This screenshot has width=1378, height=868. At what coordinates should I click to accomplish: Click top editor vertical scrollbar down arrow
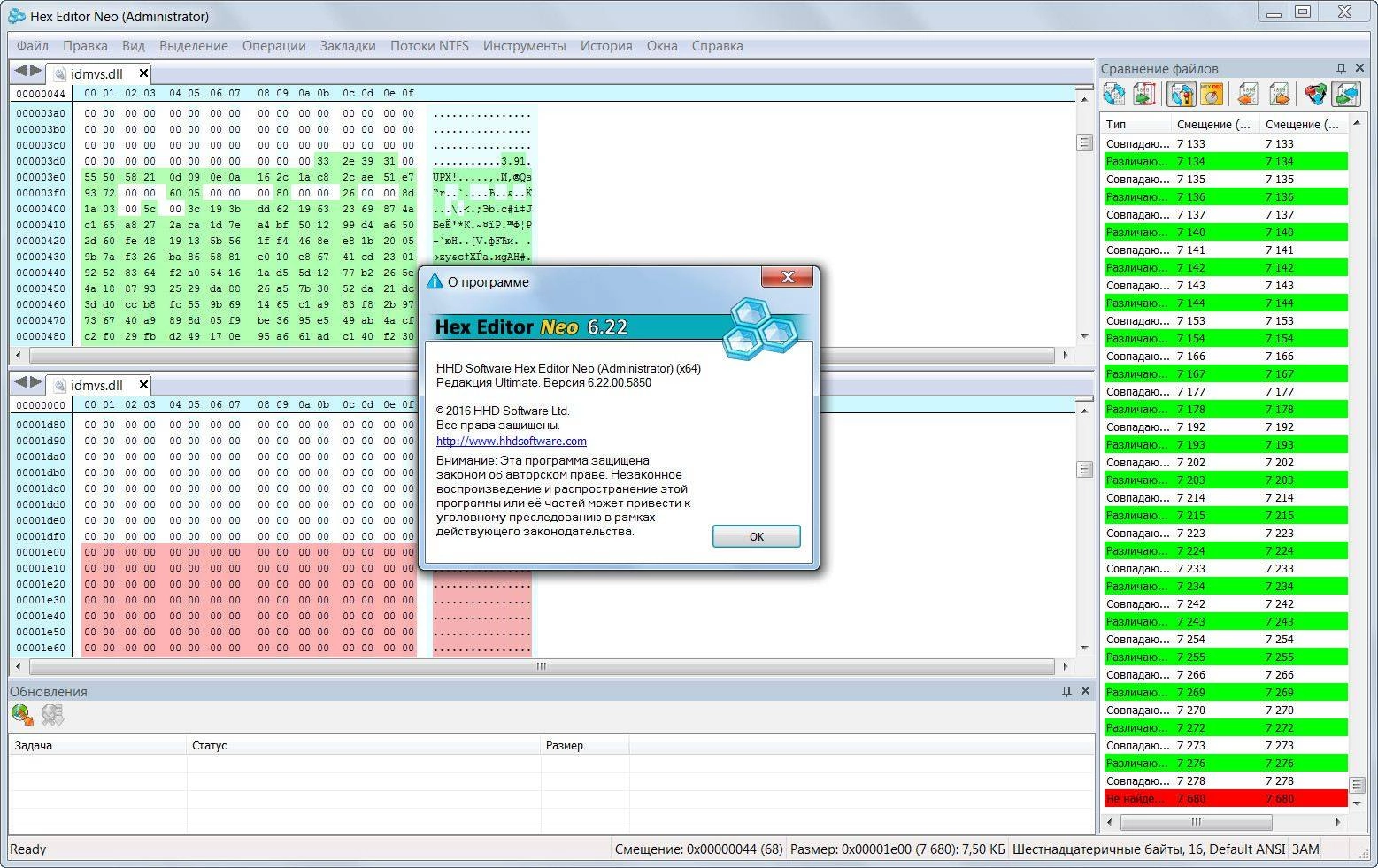coord(1084,337)
